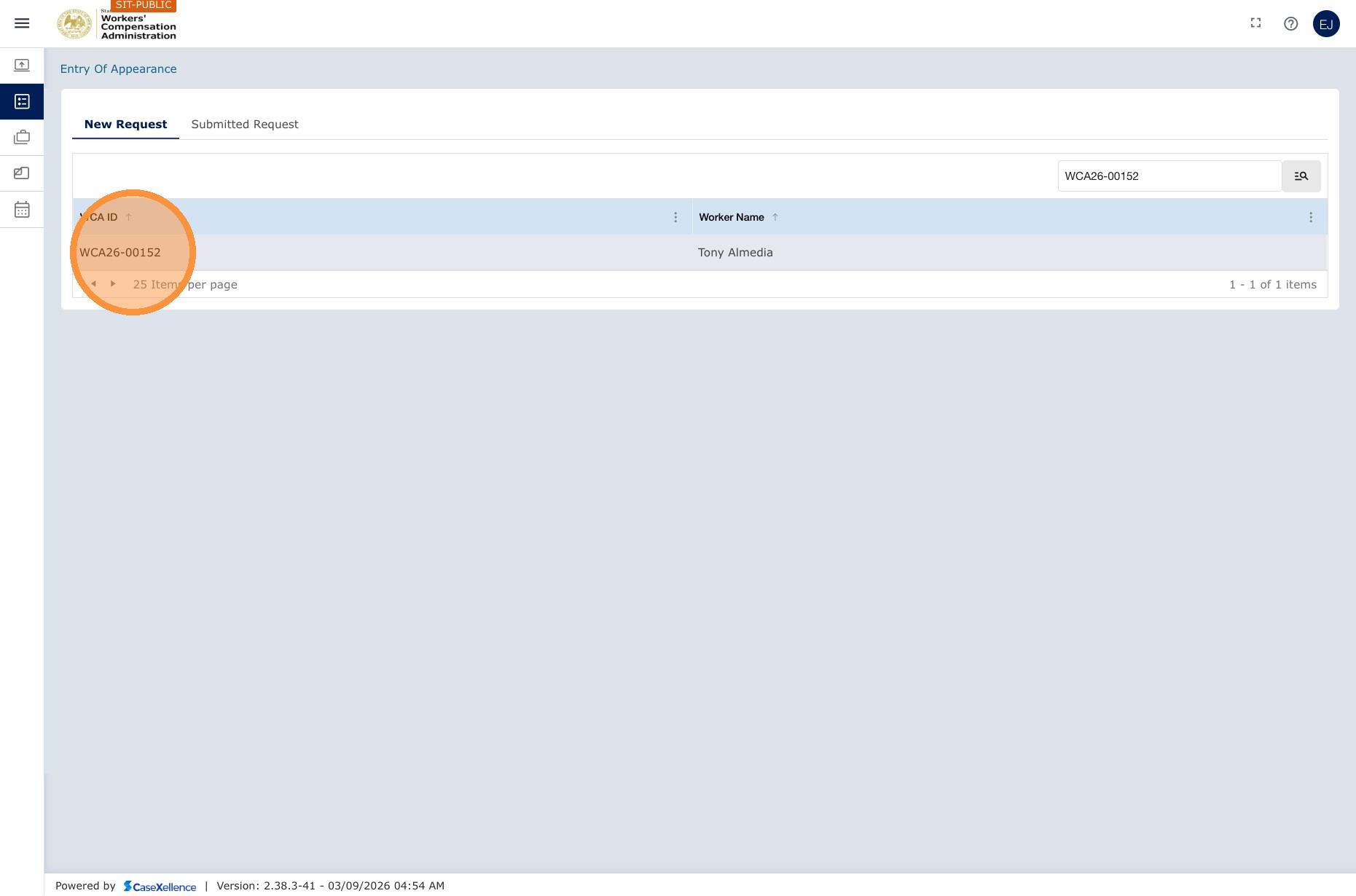
Task: Click the Entry Of Appearance breadcrumb
Action: point(118,69)
